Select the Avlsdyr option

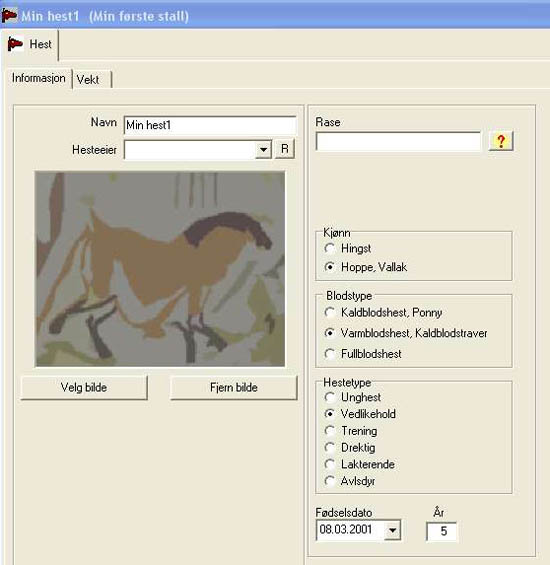(x=329, y=481)
